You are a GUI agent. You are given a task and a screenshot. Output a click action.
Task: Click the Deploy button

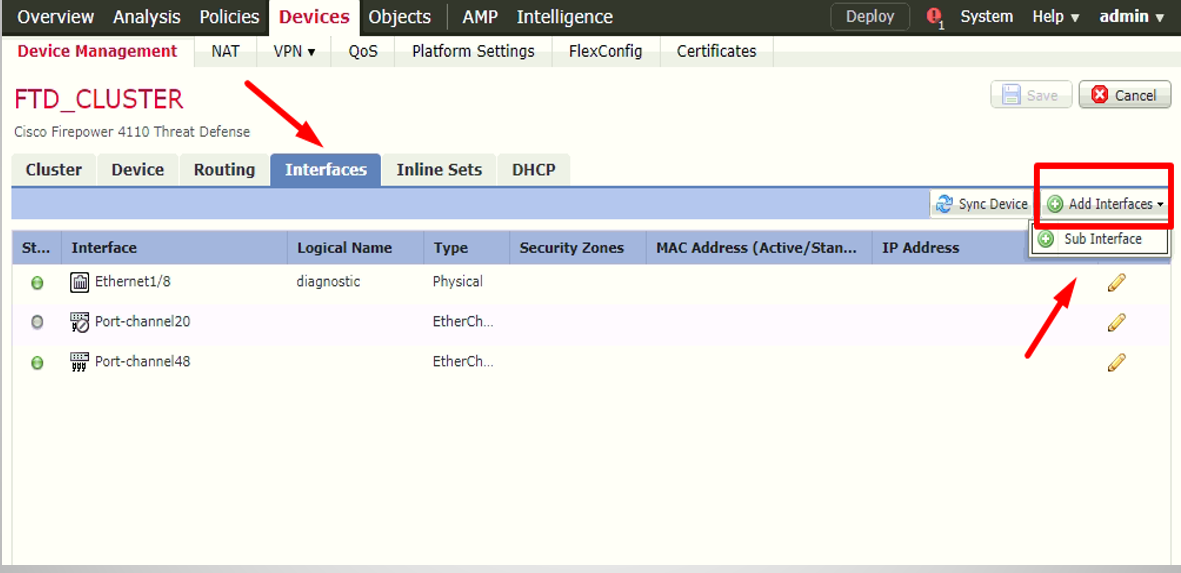(870, 17)
